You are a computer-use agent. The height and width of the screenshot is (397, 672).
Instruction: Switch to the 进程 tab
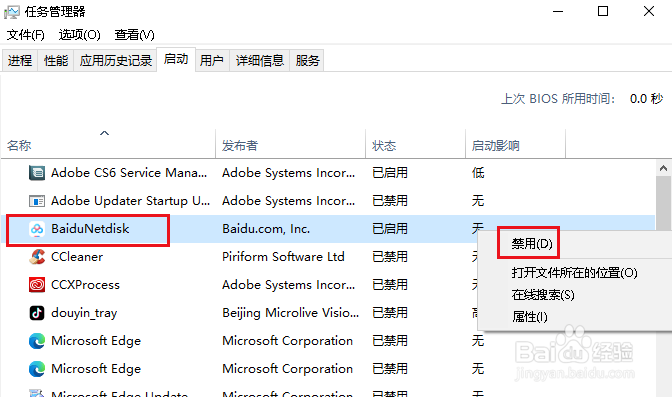[x=20, y=60]
